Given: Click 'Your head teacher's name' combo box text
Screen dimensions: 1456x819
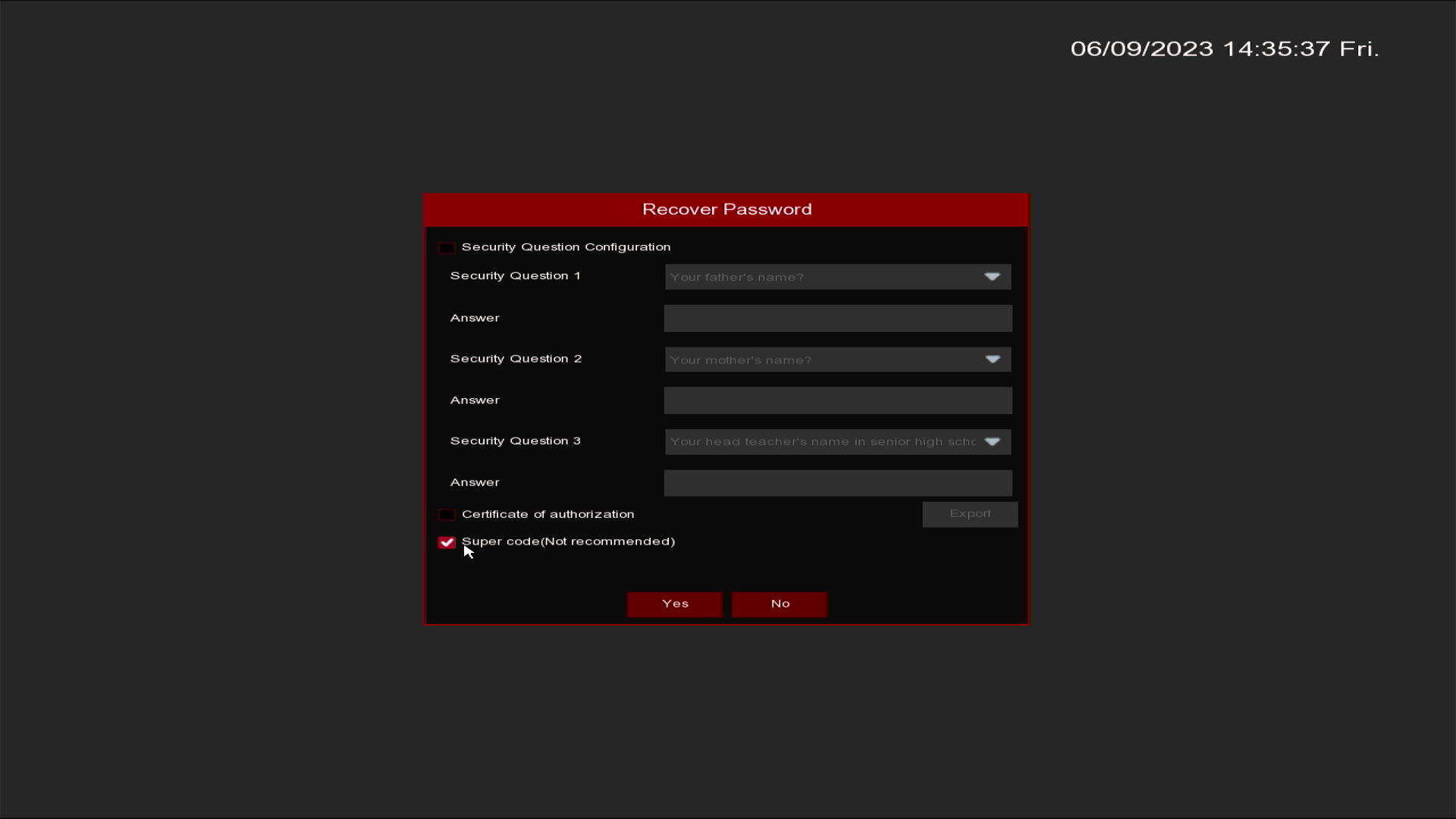Looking at the screenshot, I should pos(822,442).
